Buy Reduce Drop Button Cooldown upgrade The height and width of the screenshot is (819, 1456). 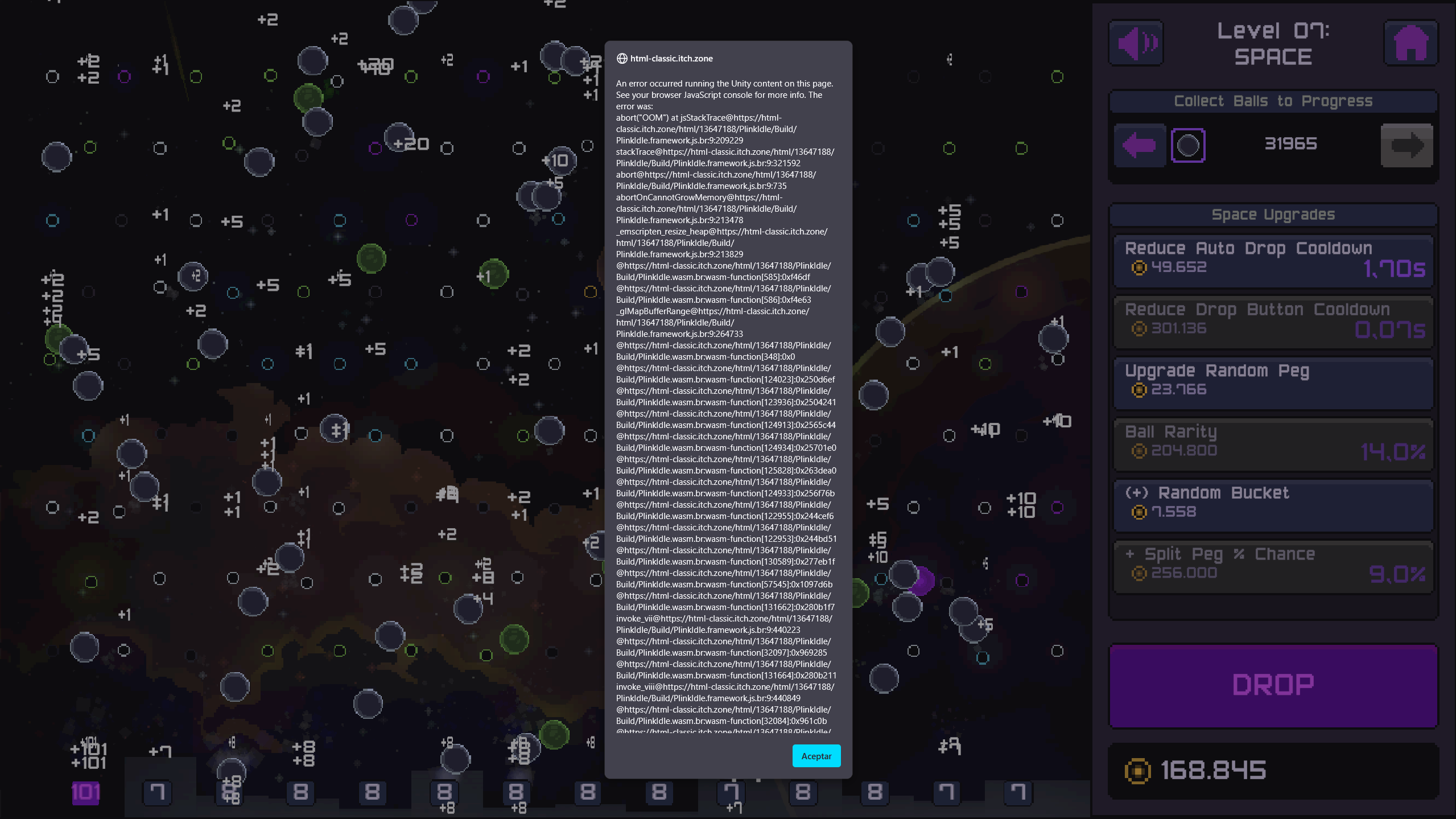pyautogui.click(x=1273, y=322)
